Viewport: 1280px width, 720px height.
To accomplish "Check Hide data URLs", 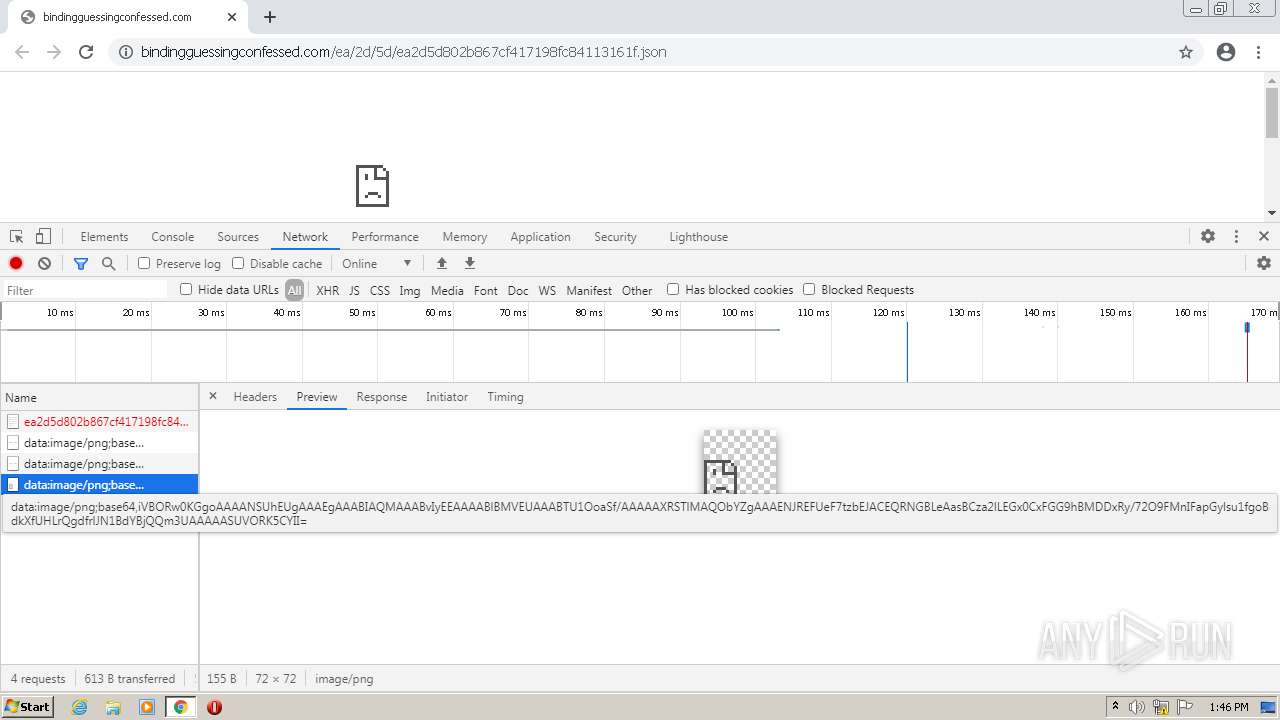I will point(186,289).
